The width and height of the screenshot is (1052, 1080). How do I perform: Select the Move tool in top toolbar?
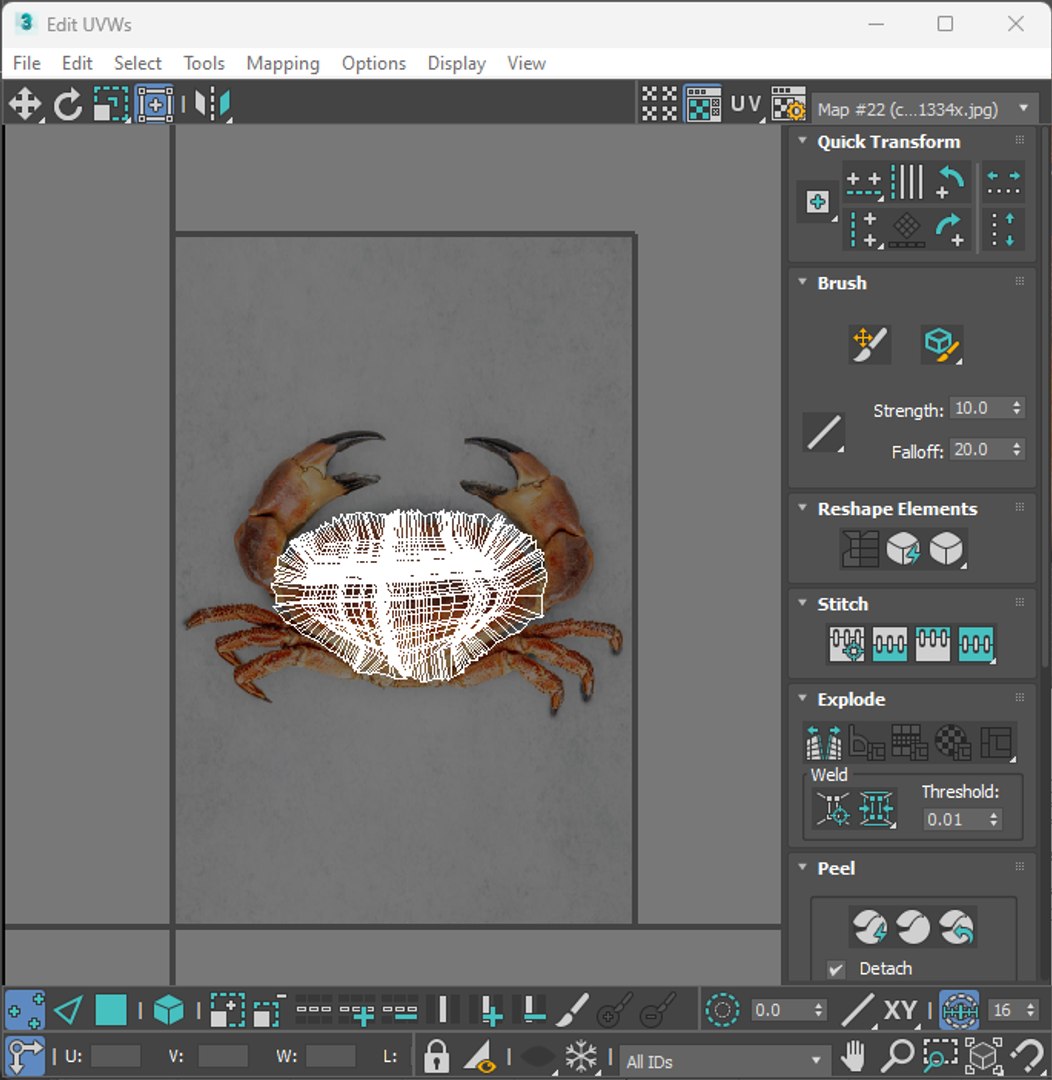(25, 105)
